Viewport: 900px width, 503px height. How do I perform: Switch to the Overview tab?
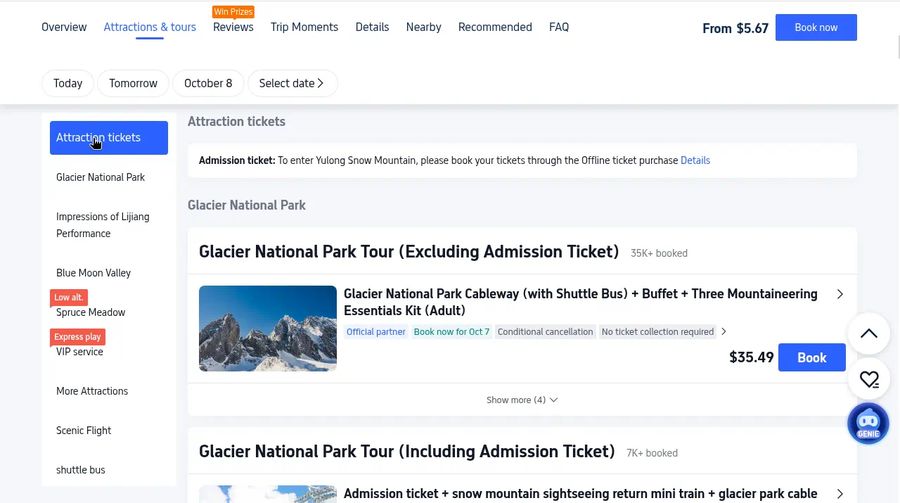point(64,27)
